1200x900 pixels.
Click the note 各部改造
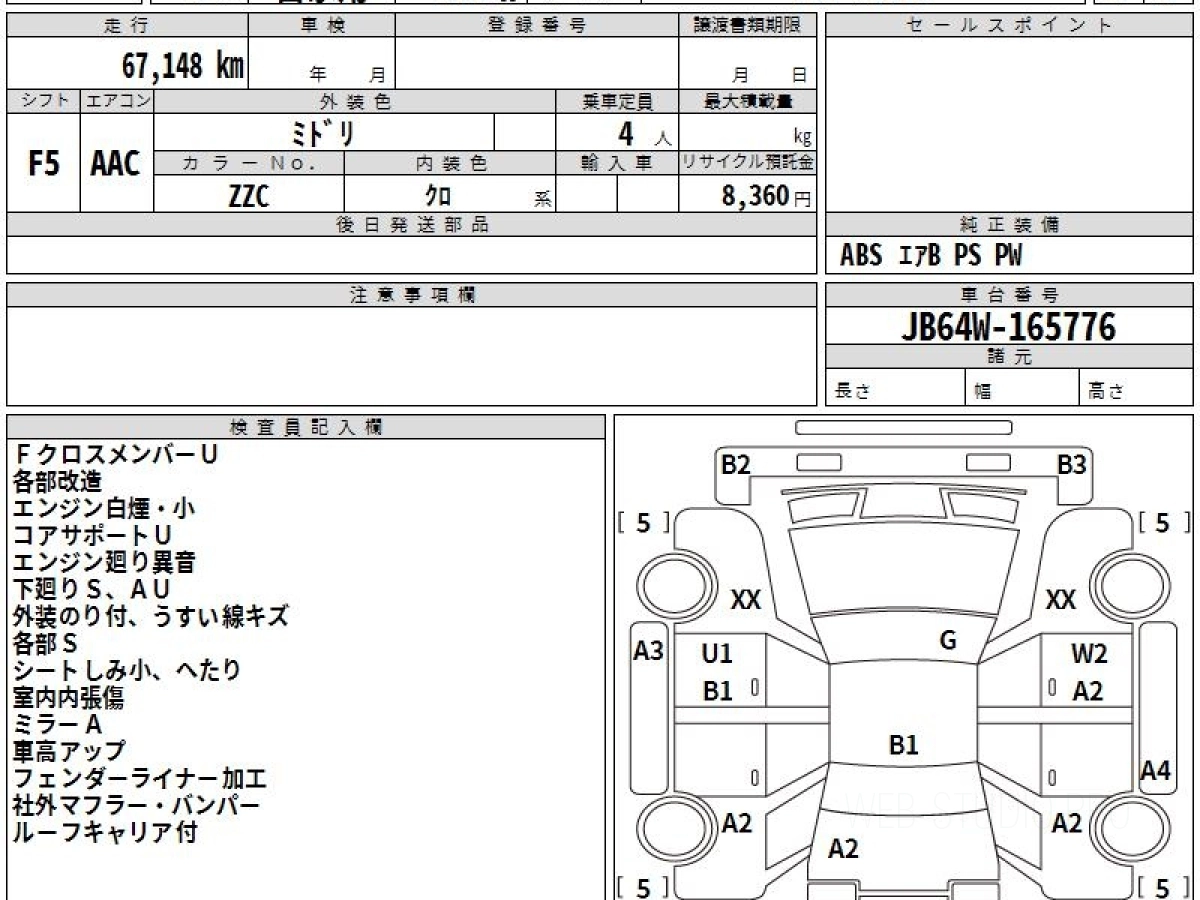[57, 481]
